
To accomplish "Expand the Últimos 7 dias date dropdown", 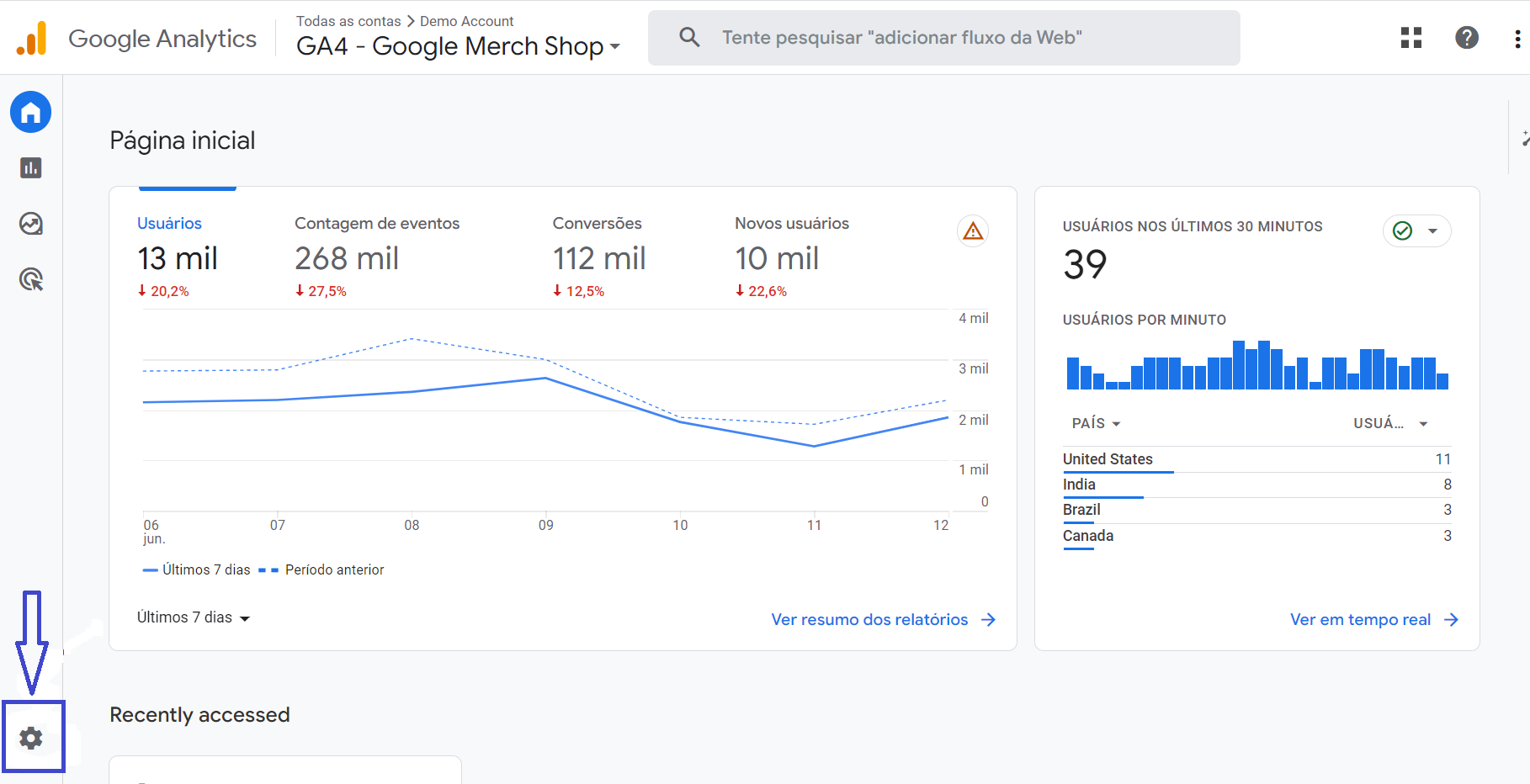I will pyautogui.click(x=194, y=617).
